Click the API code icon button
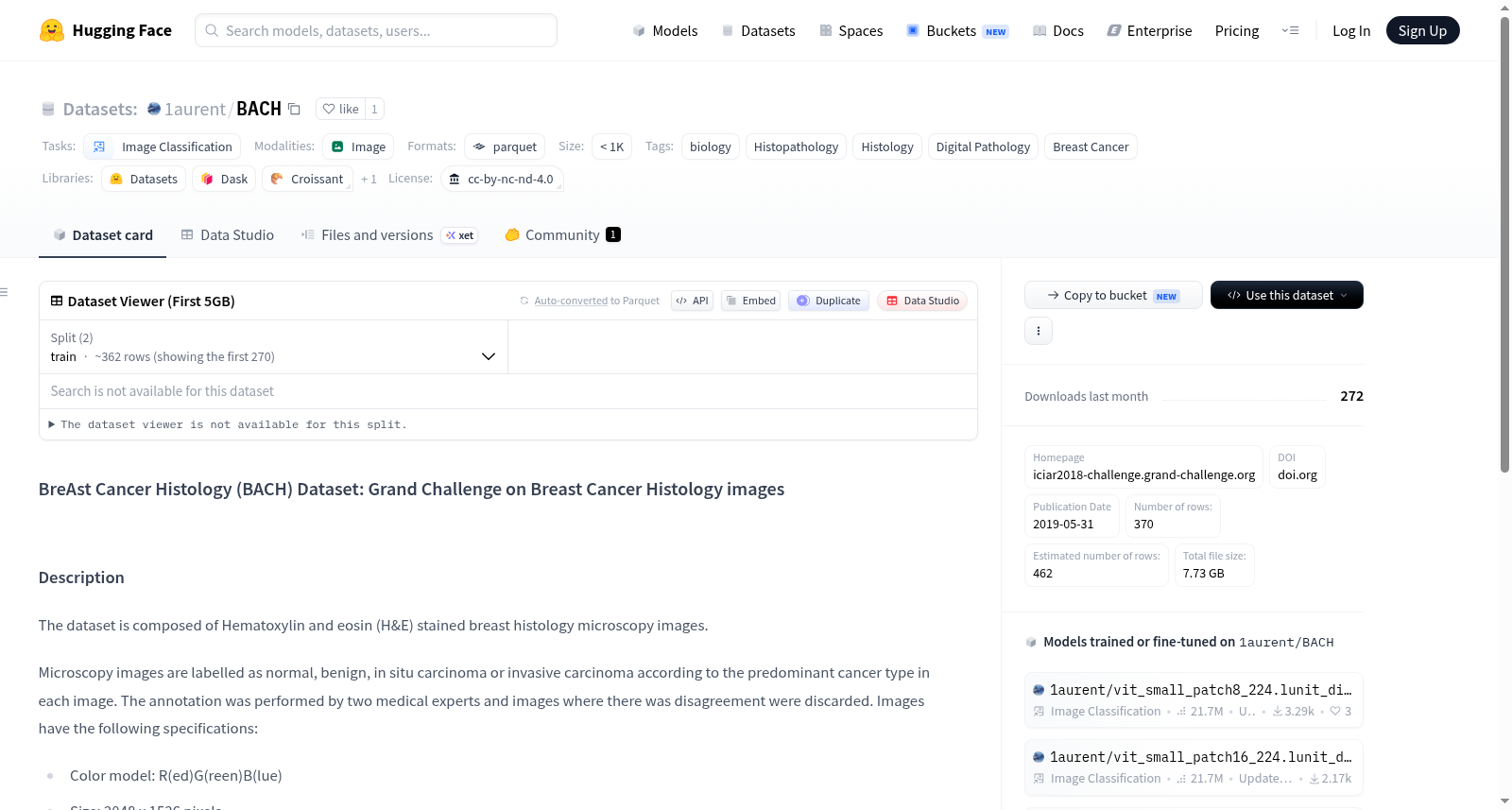Screen dimensions: 1512x810 point(692,301)
